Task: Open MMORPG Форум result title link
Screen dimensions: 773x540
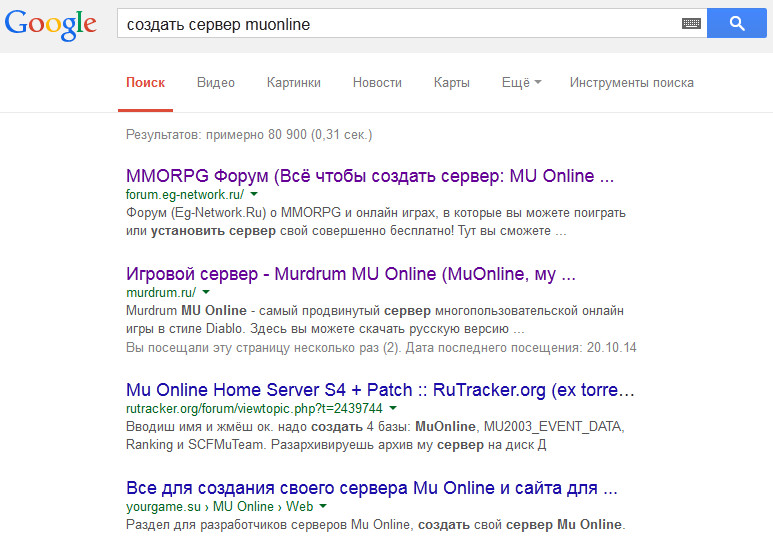Action: (370, 176)
